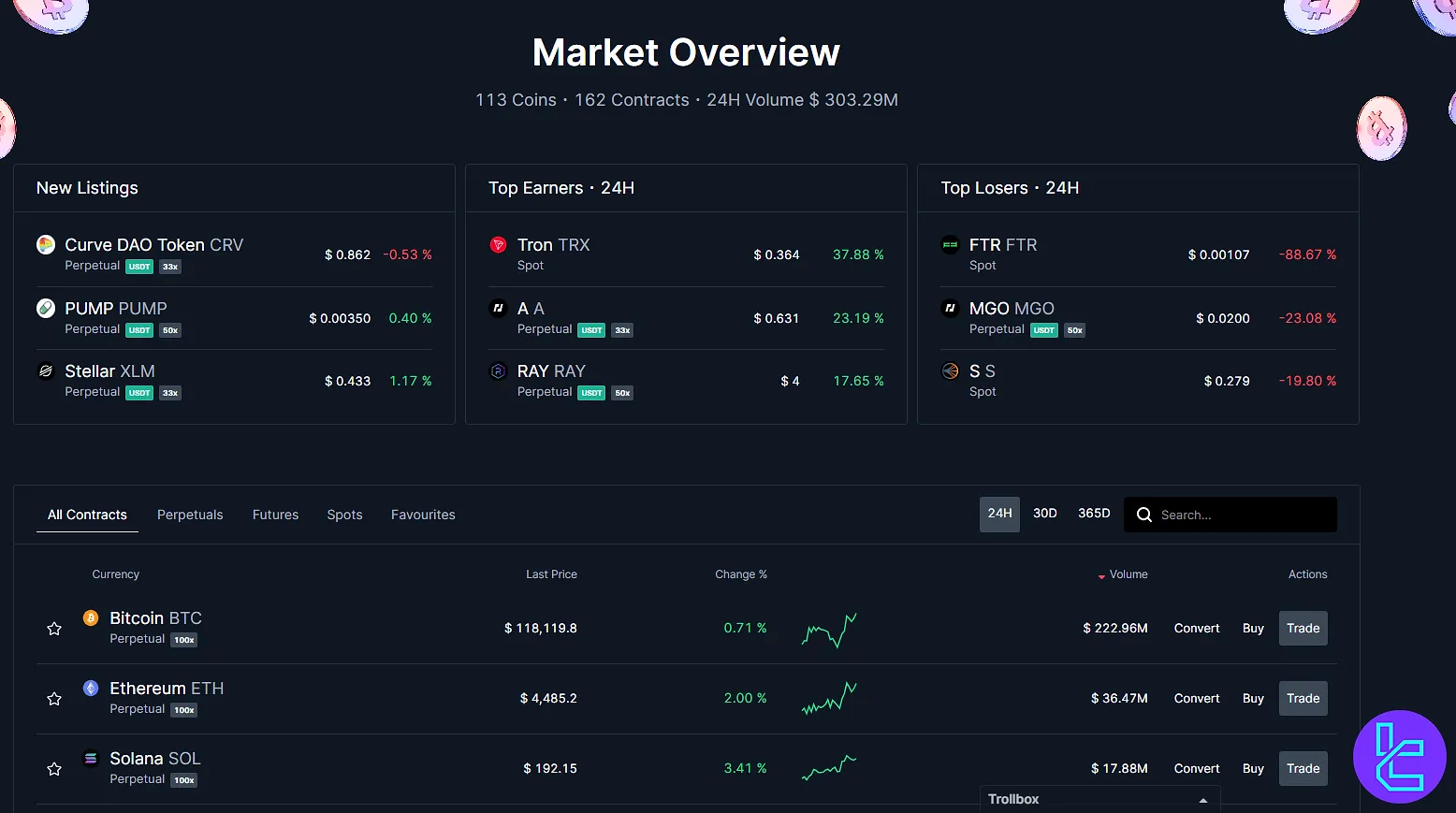The width and height of the screenshot is (1456, 813).
Task: Click the search magnifier icon
Action: 1144,515
